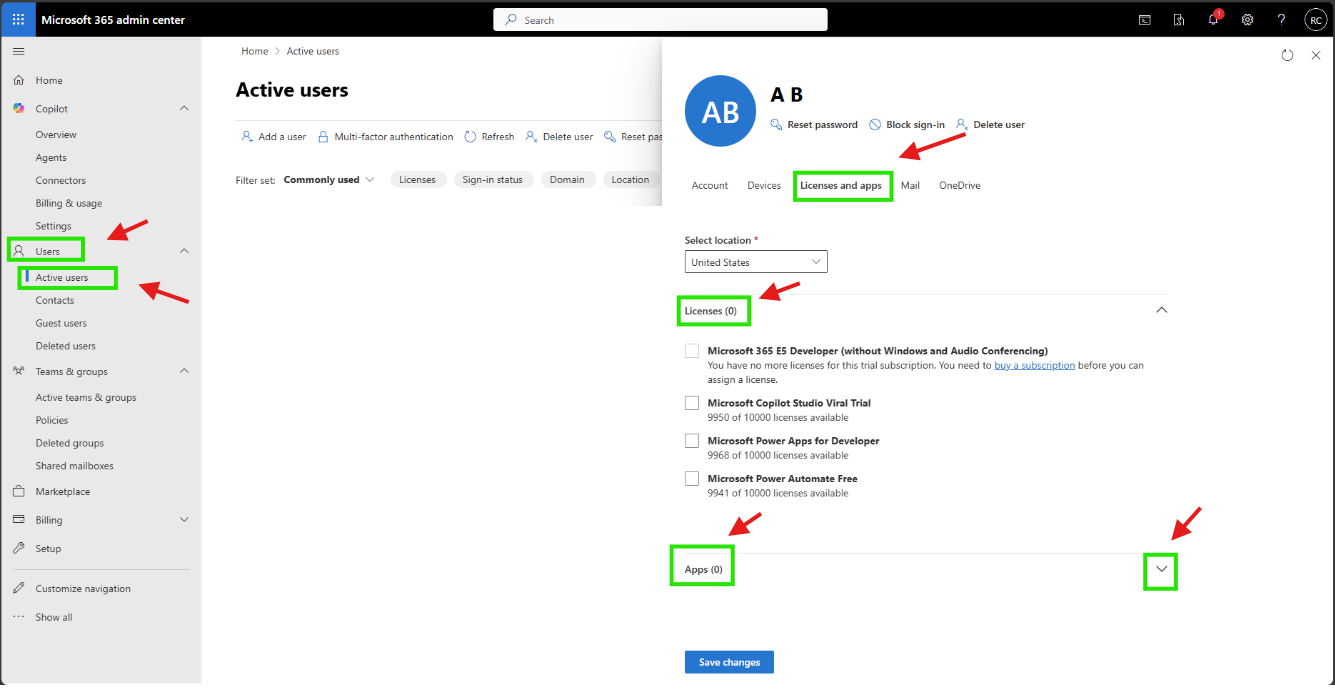Image resolution: width=1335 pixels, height=696 pixels.
Task: Click the Customize navigation pencil icon
Action: [19, 588]
